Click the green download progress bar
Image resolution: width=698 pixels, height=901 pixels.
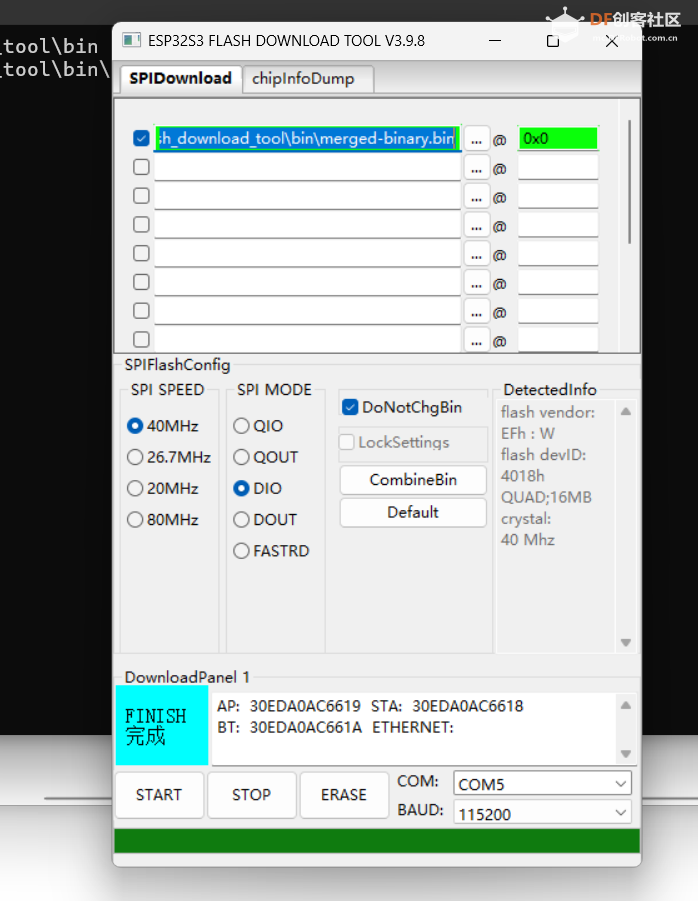tap(377, 841)
